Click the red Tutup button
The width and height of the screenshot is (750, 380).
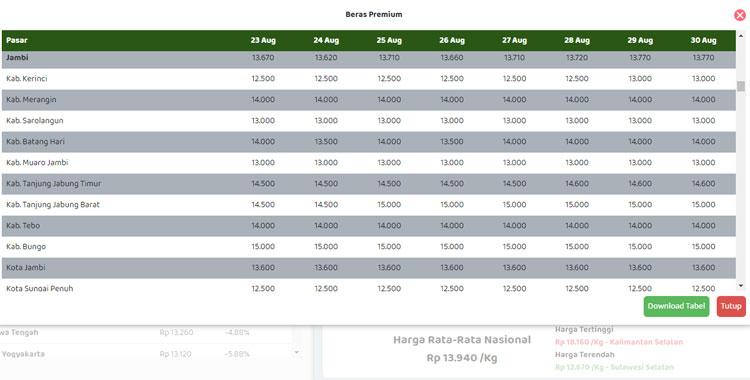click(731, 306)
